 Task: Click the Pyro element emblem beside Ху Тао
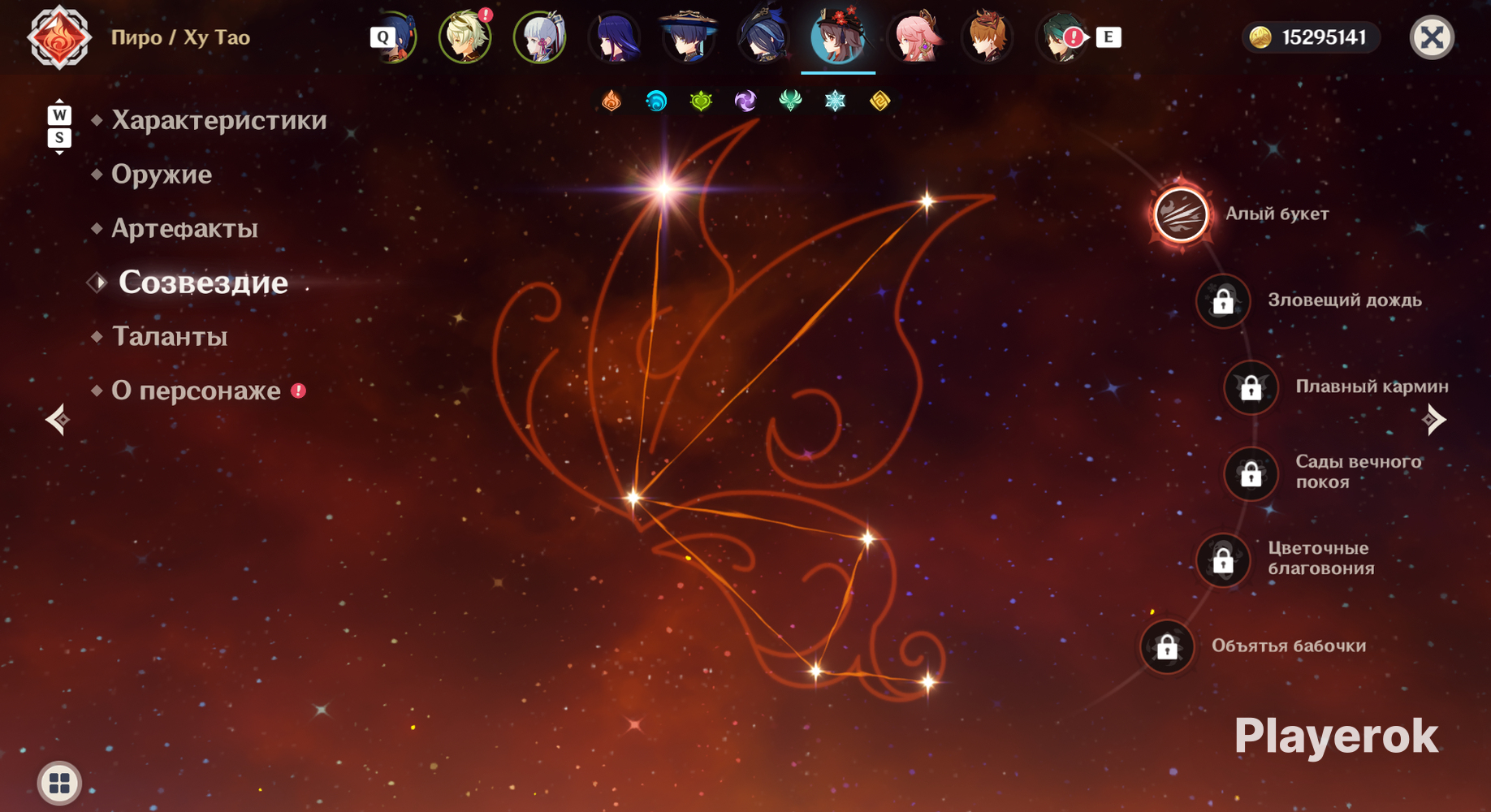(x=58, y=37)
